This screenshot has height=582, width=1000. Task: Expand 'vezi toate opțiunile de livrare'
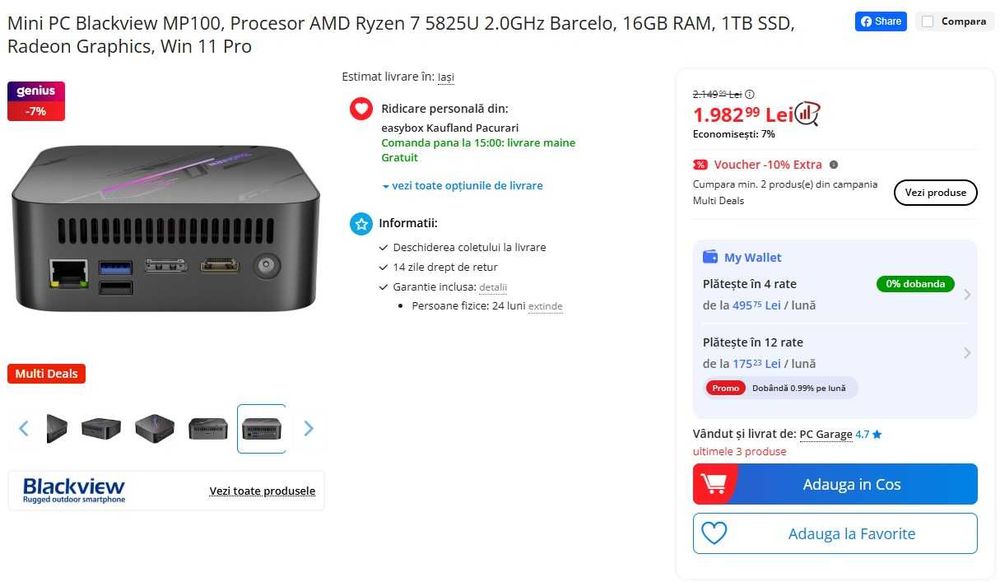(x=462, y=186)
